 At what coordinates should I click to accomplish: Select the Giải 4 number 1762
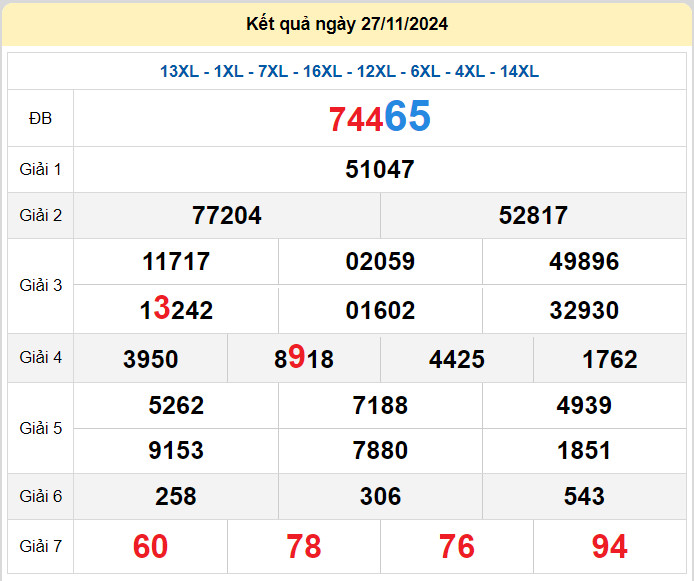610,359
